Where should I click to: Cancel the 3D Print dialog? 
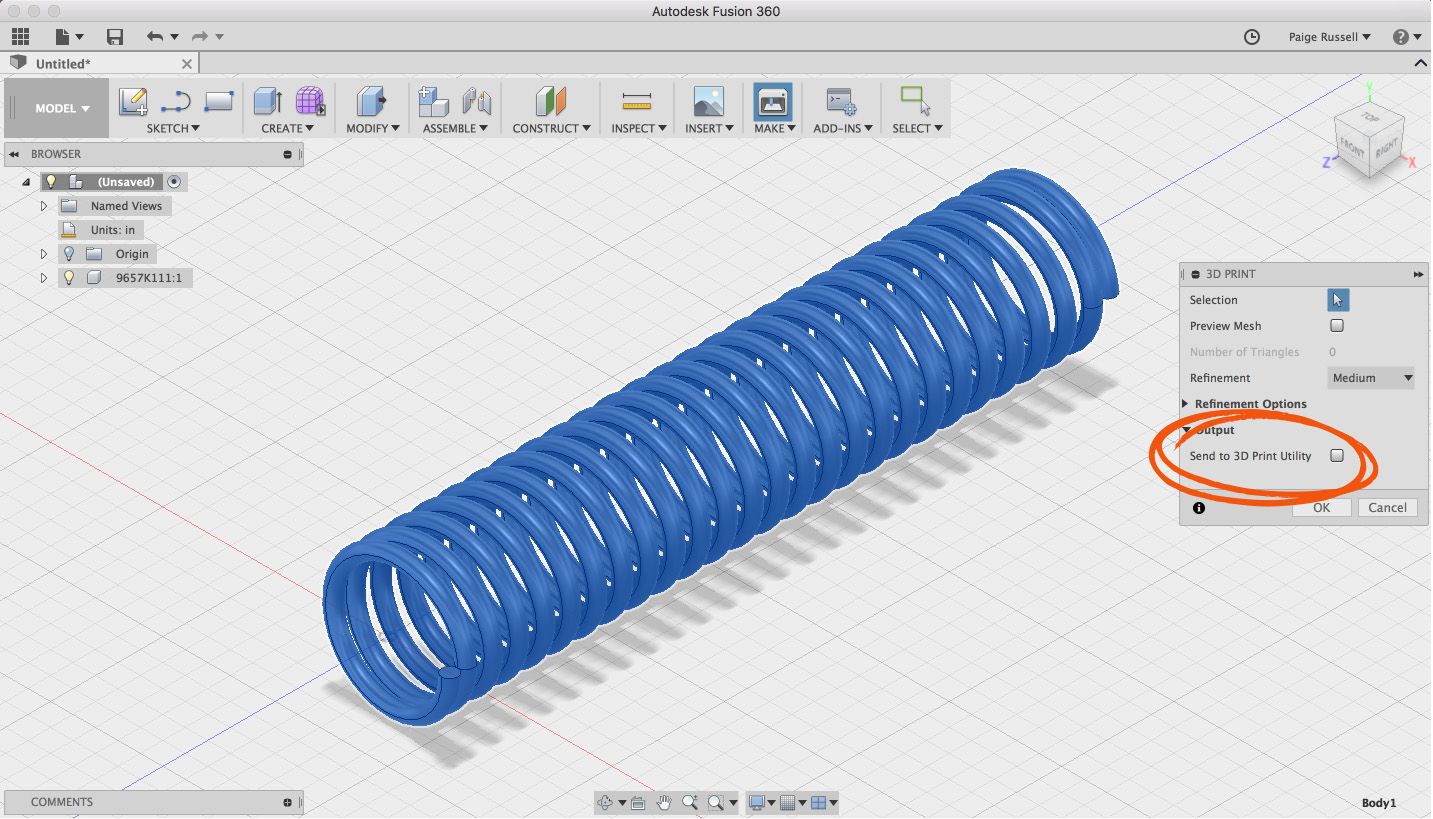coord(1387,508)
